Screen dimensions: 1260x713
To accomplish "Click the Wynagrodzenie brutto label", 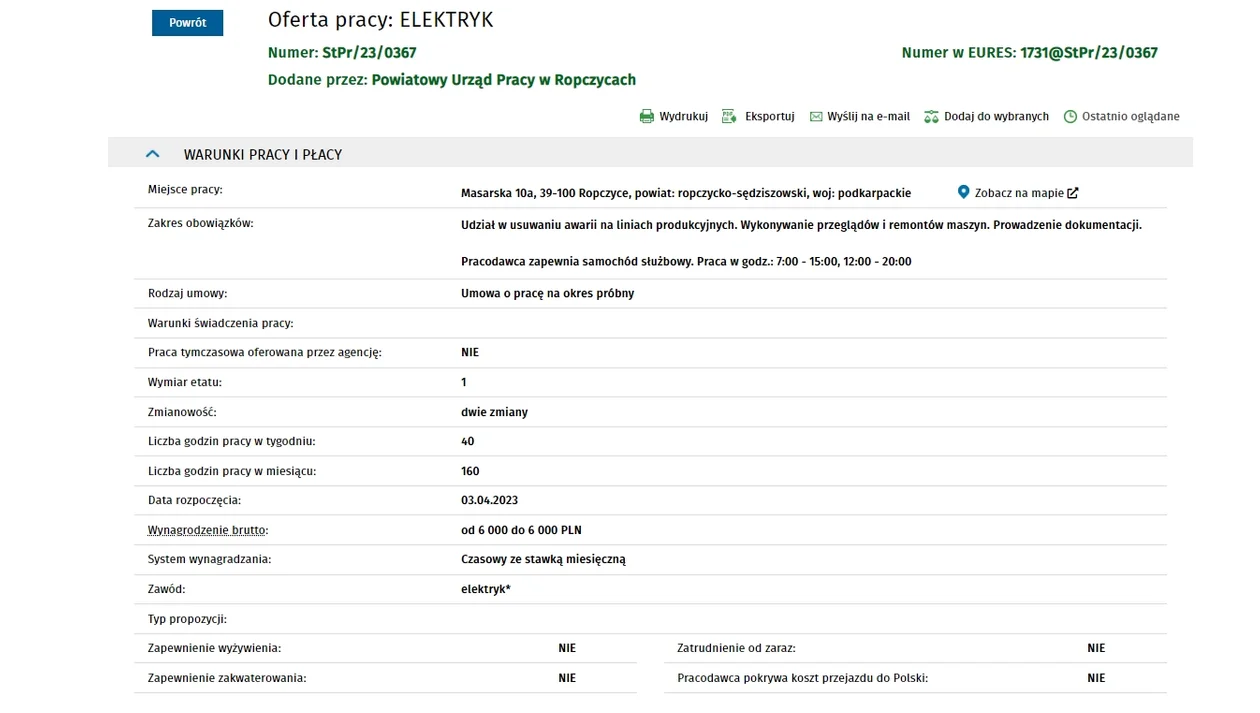I will (x=208, y=530).
